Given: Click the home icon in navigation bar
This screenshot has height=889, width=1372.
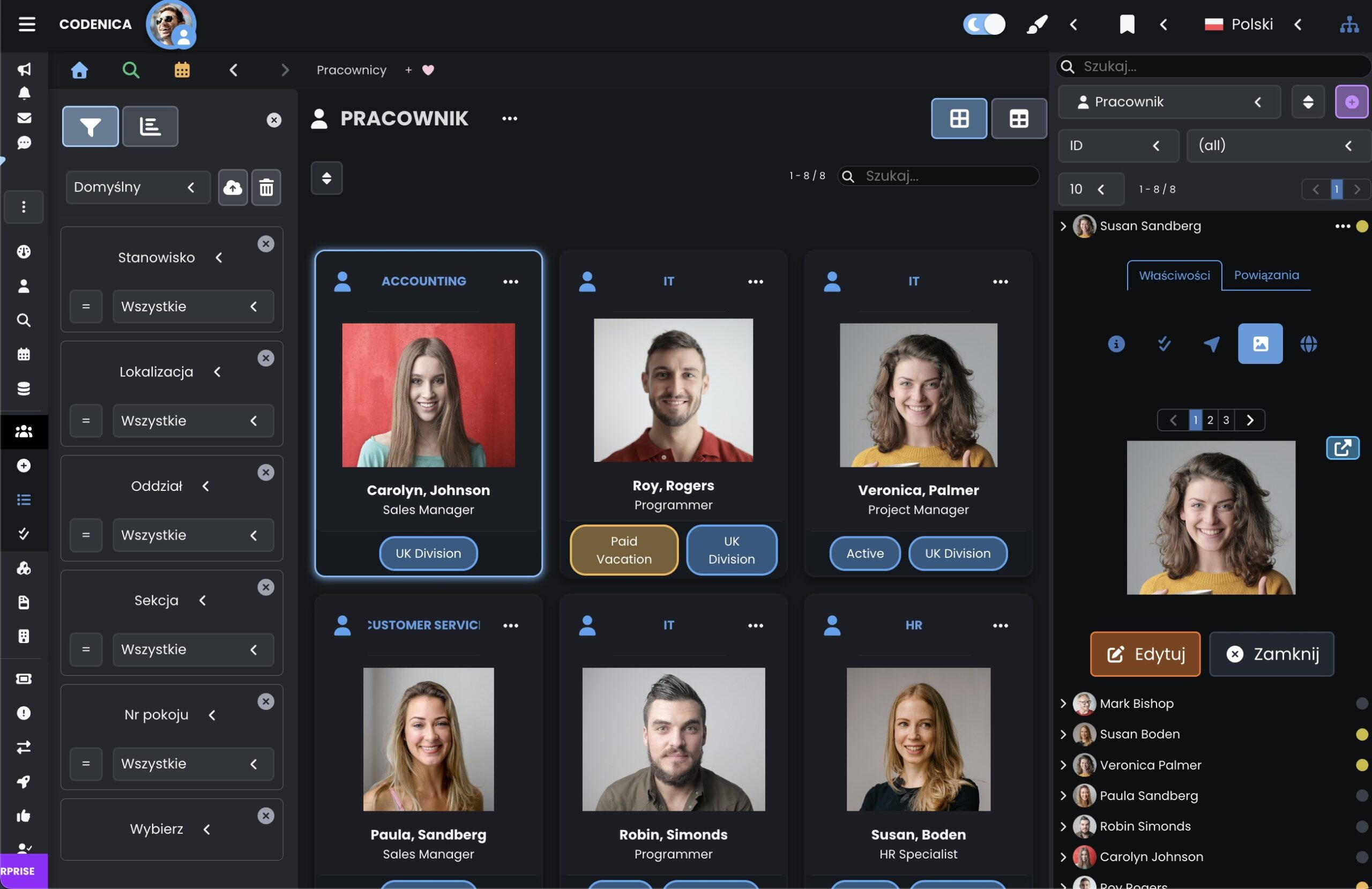Looking at the screenshot, I should (79, 70).
